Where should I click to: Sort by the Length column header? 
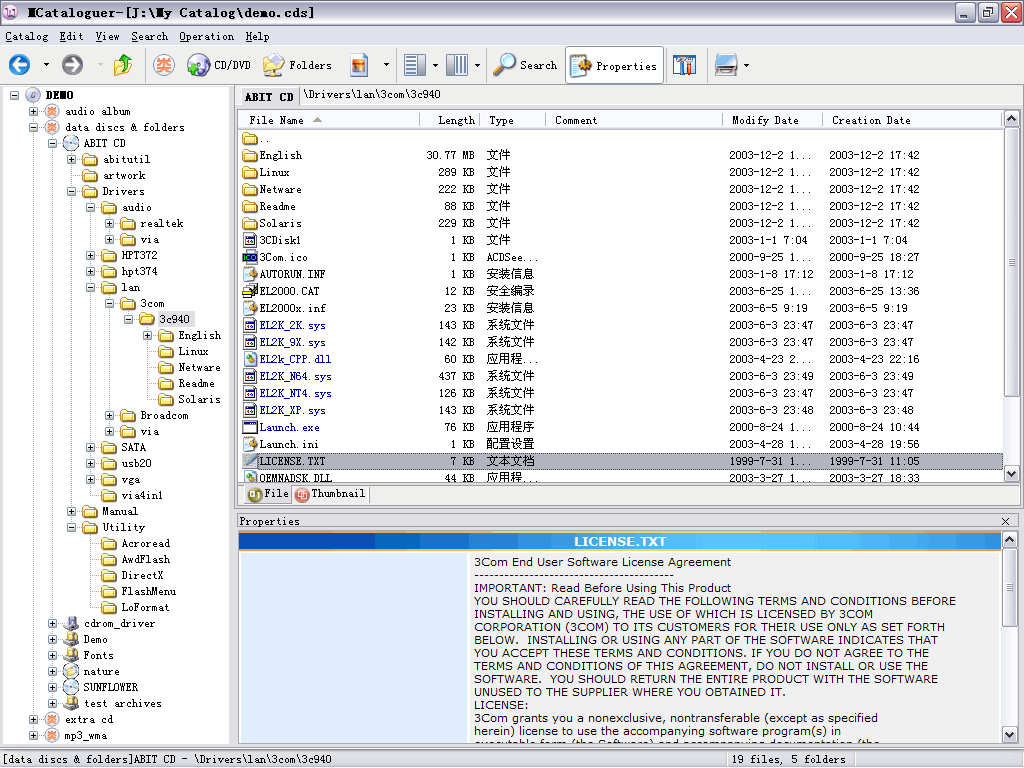pyautogui.click(x=456, y=120)
